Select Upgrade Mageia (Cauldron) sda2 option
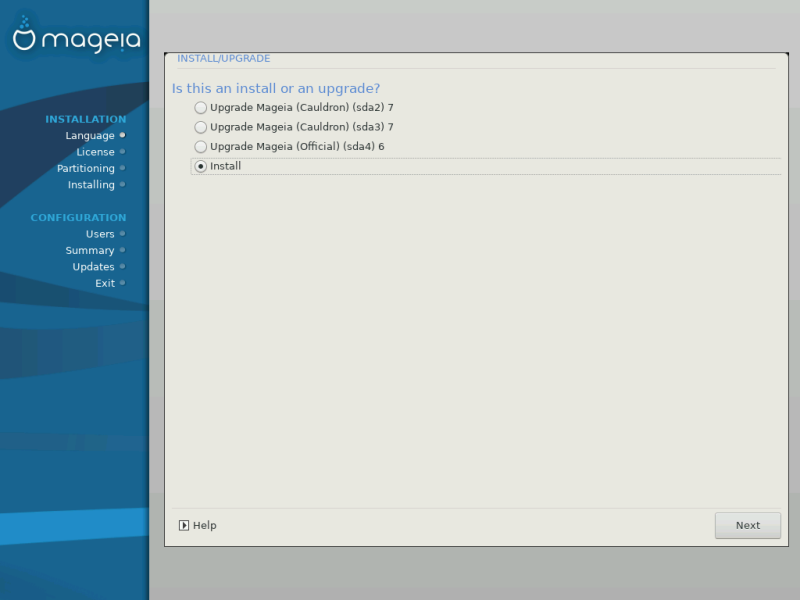The height and width of the screenshot is (600, 800). (201, 108)
